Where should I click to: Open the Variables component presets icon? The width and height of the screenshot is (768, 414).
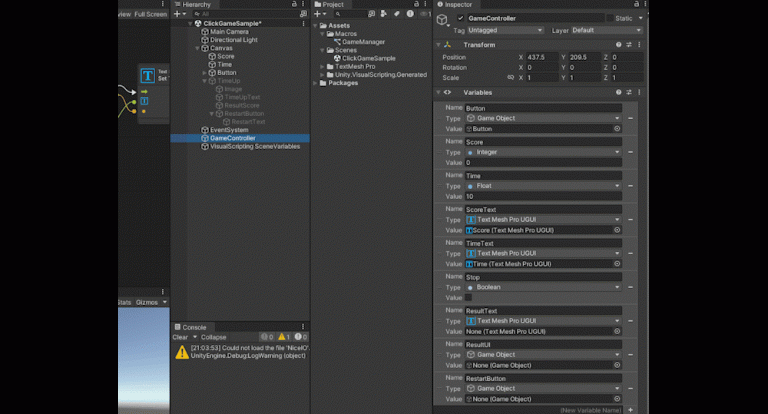pos(629,92)
